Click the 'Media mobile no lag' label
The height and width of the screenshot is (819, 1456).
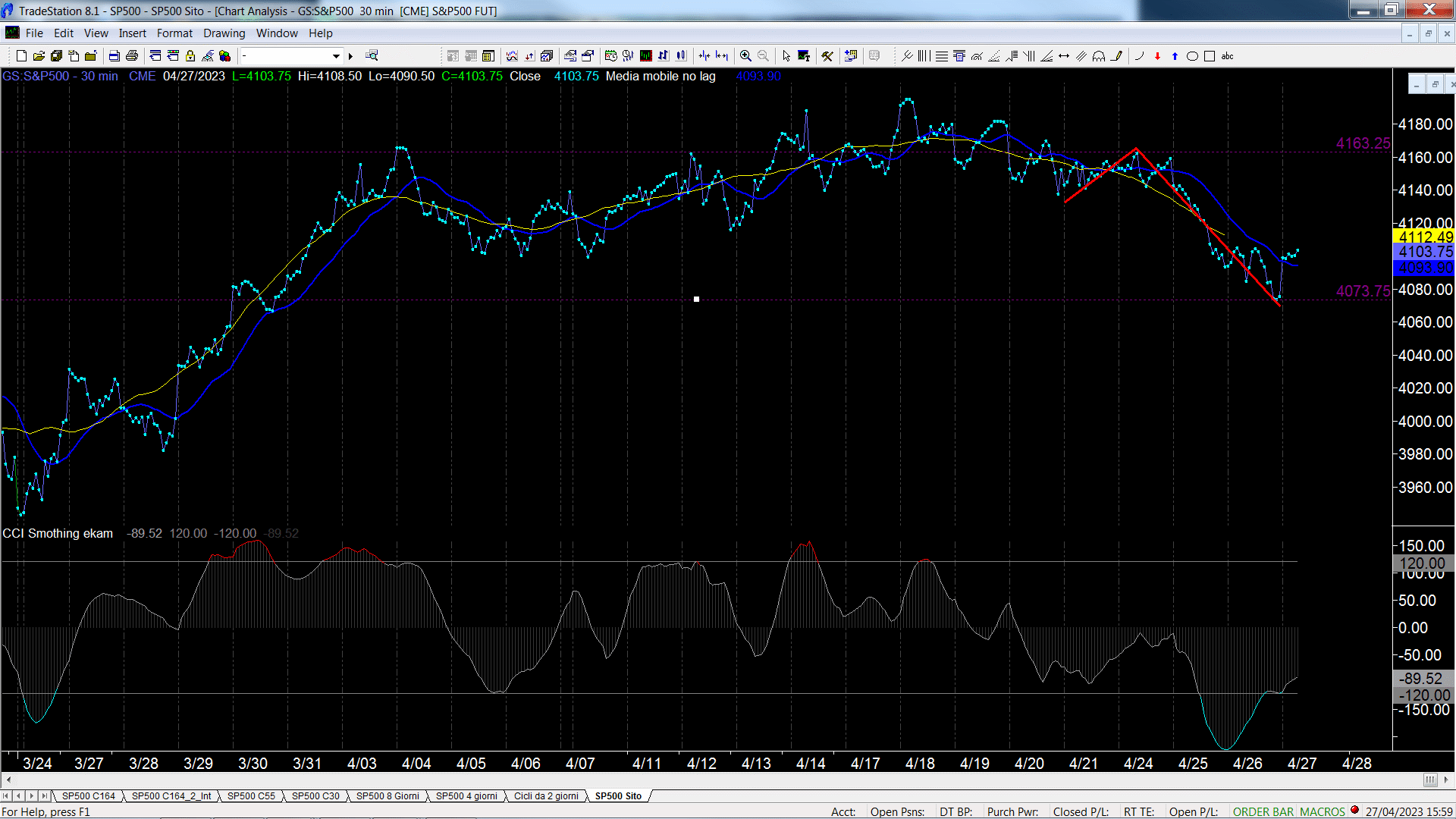pyautogui.click(x=661, y=77)
